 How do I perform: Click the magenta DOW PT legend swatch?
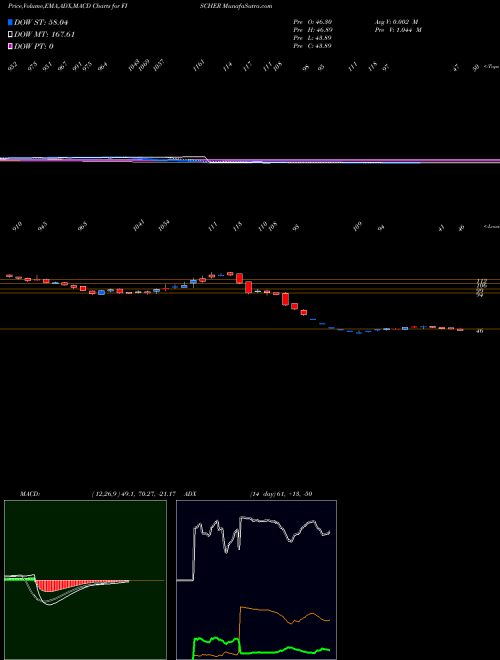tap(10, 46)
